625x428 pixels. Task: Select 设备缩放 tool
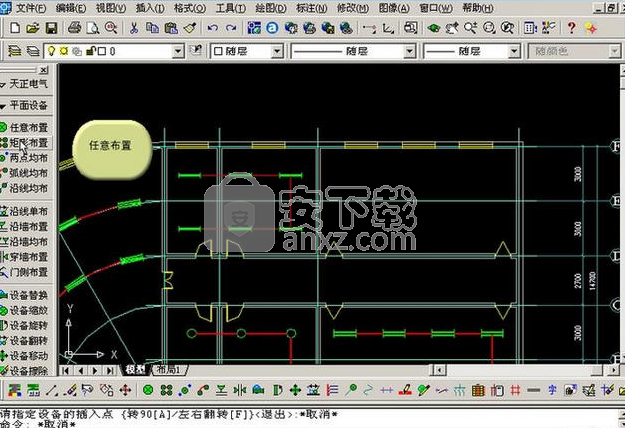tap(24, 310)
